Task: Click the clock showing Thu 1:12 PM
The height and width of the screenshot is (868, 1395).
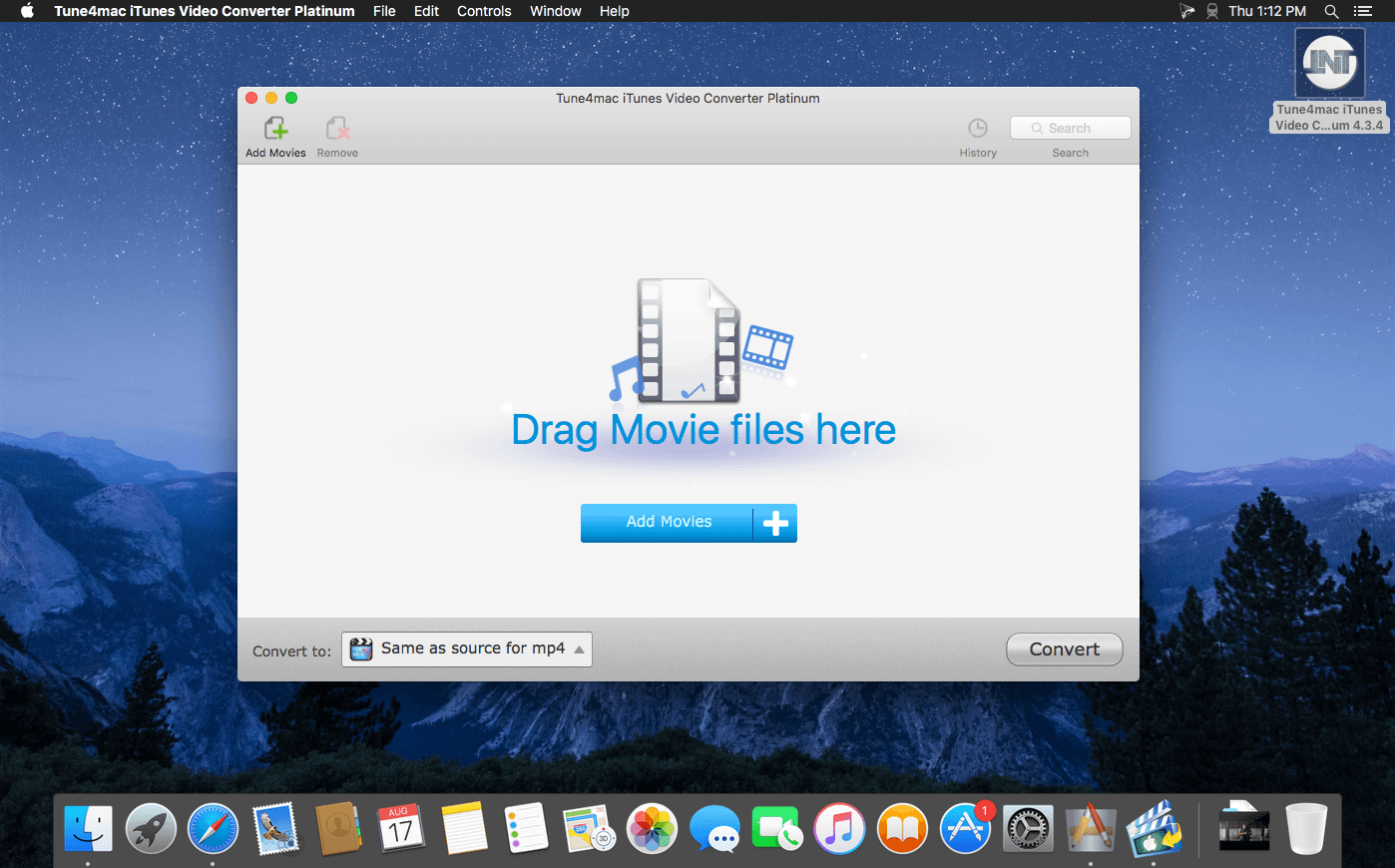Action: pyautogui.click(x=1267, y=11)
